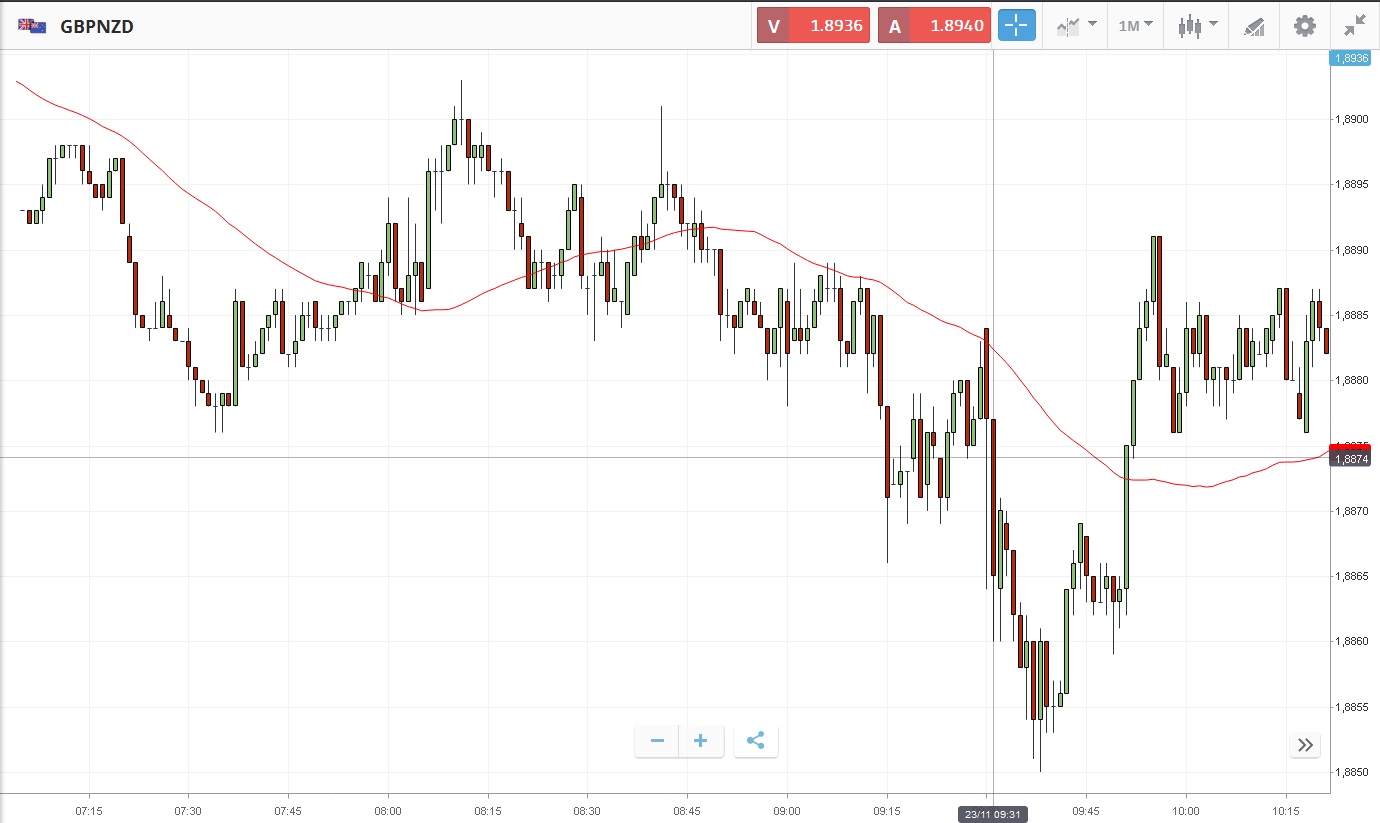Click the 08:00 time axis label
Screen dimensions: 1380x823
(388, 810)
